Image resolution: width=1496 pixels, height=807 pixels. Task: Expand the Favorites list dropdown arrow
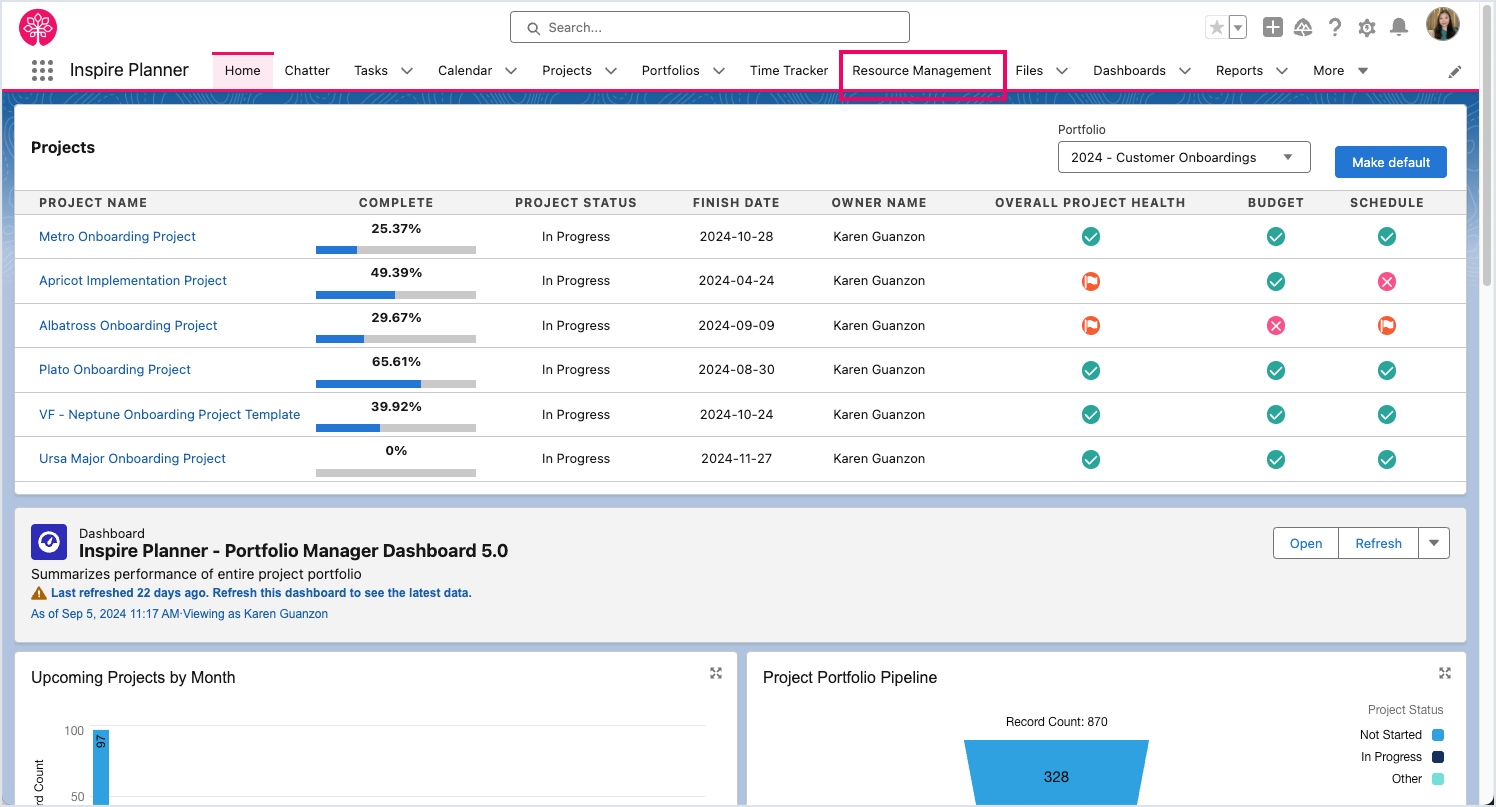point(1238,28)
